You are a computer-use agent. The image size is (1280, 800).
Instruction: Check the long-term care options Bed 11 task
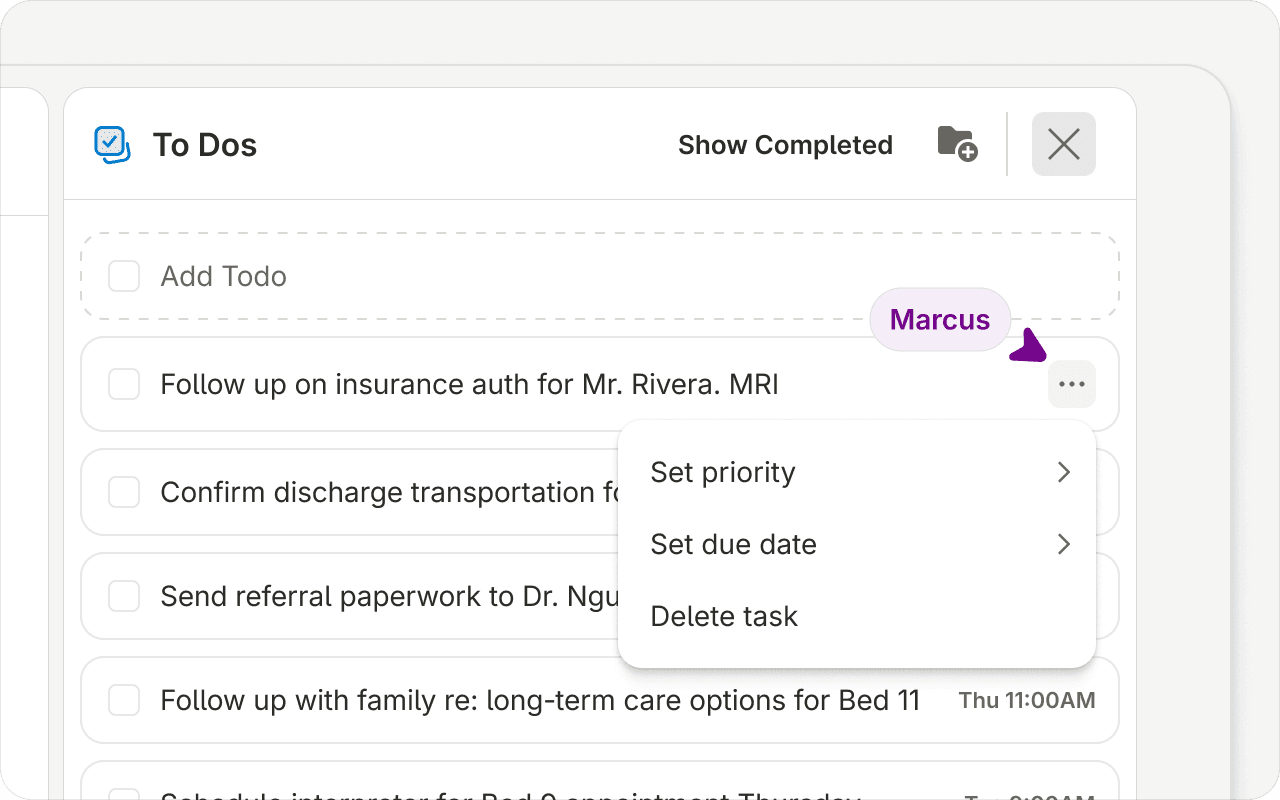[124, 700]
